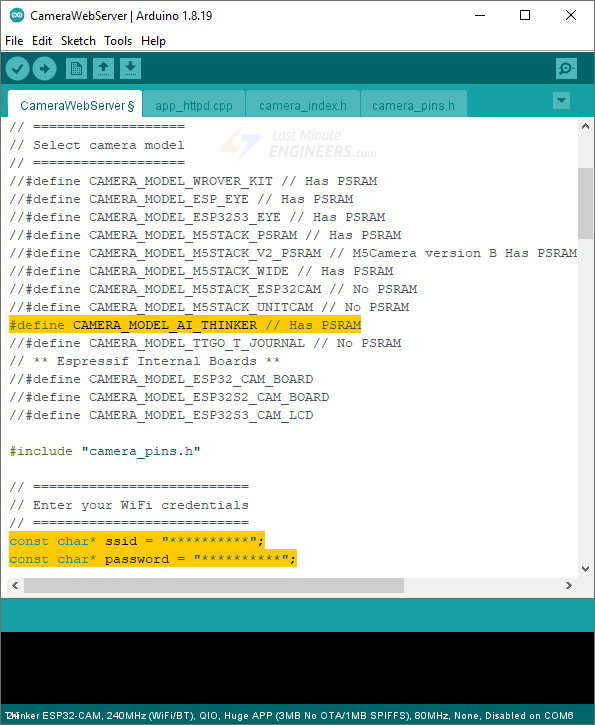595x725 pixels.
Task: Open the Tools menu
Action: click(x=118, y=41)
